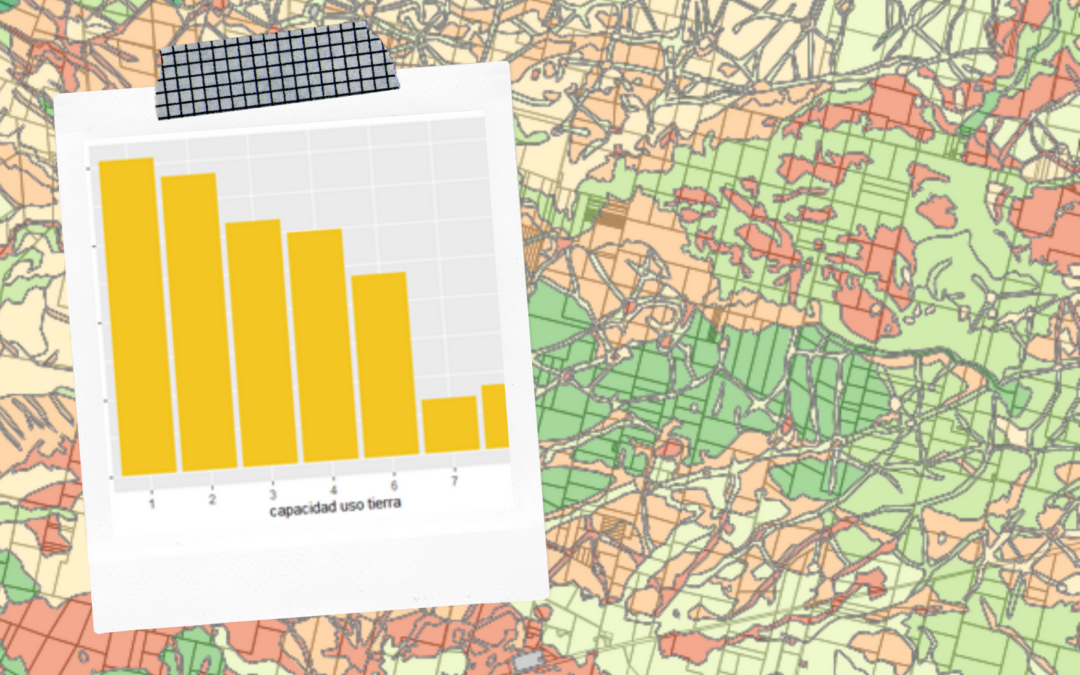Select the second-tallest yellow bar
Image resolution: width=1080 pixels, height=675 pixels.
[199, 322]
